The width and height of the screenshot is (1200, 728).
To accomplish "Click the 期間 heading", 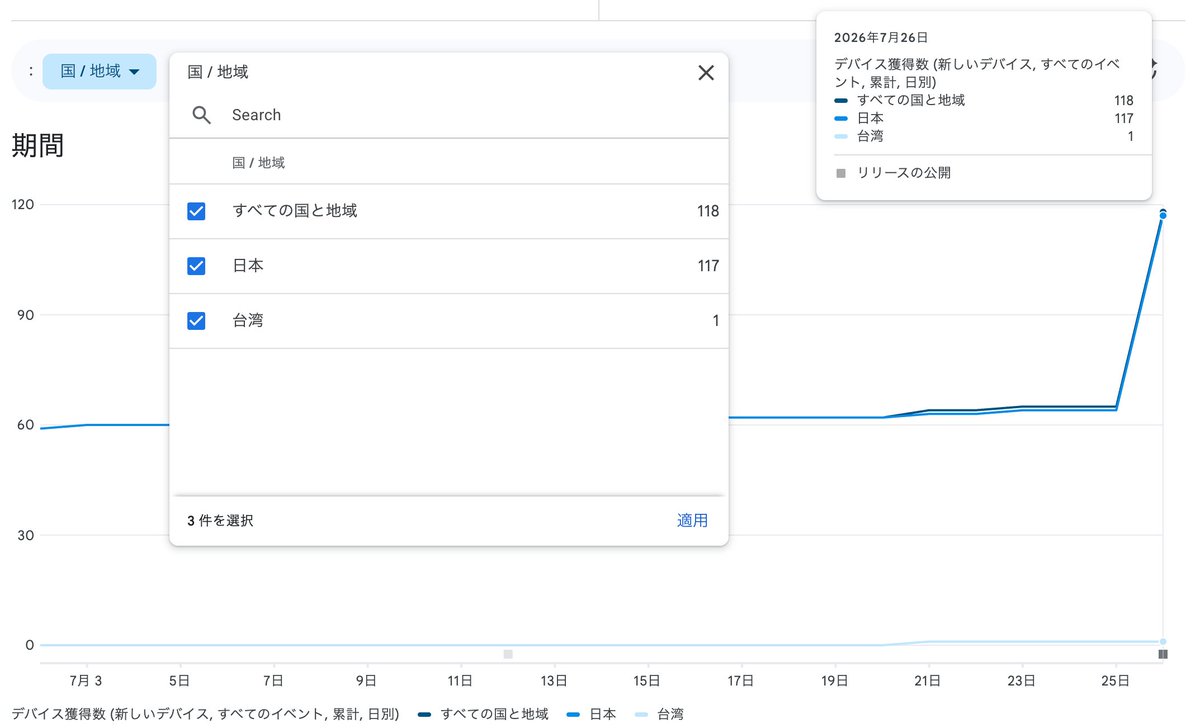I will tap(38, 145).
